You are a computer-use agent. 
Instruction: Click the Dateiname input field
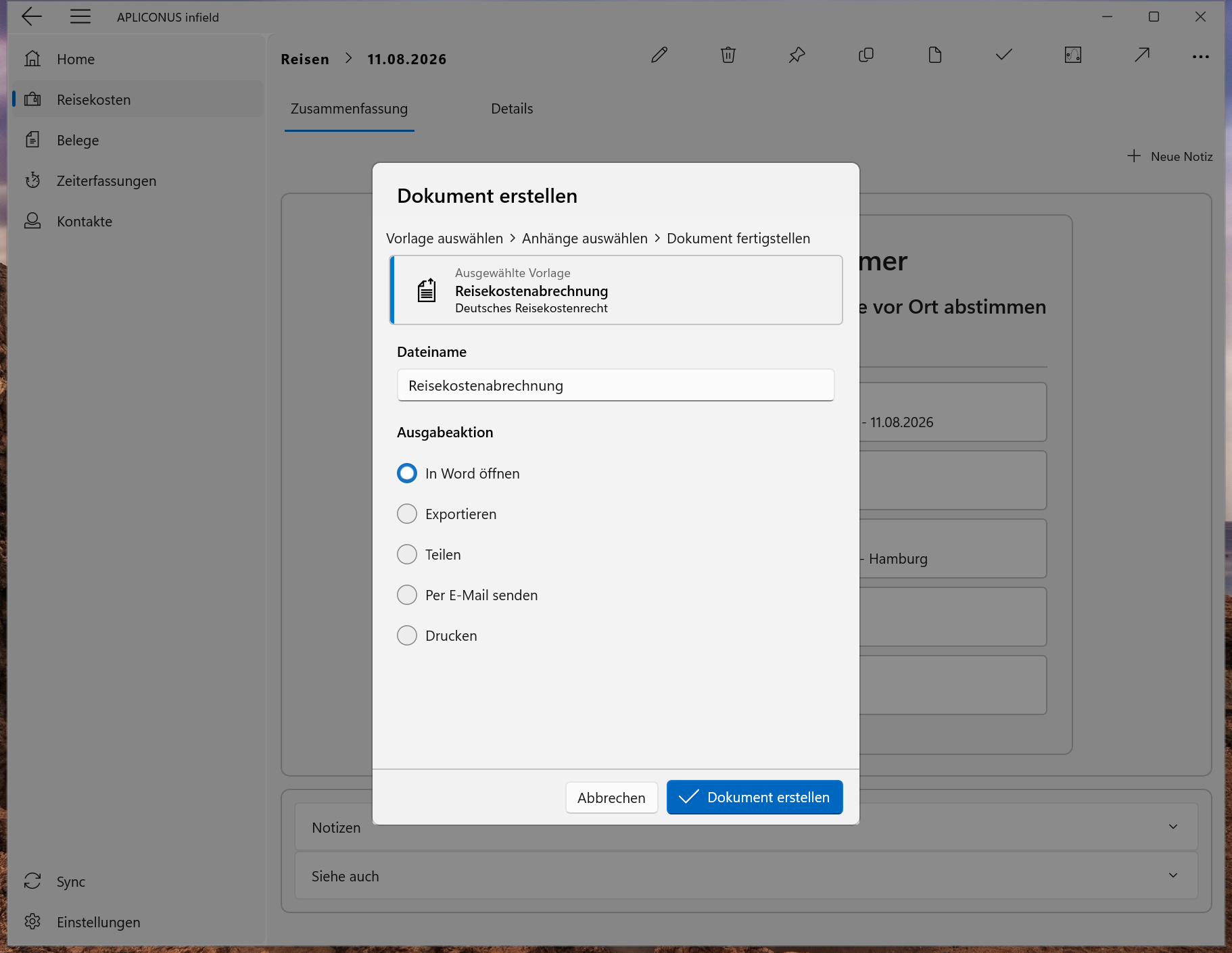click(615, 385)
